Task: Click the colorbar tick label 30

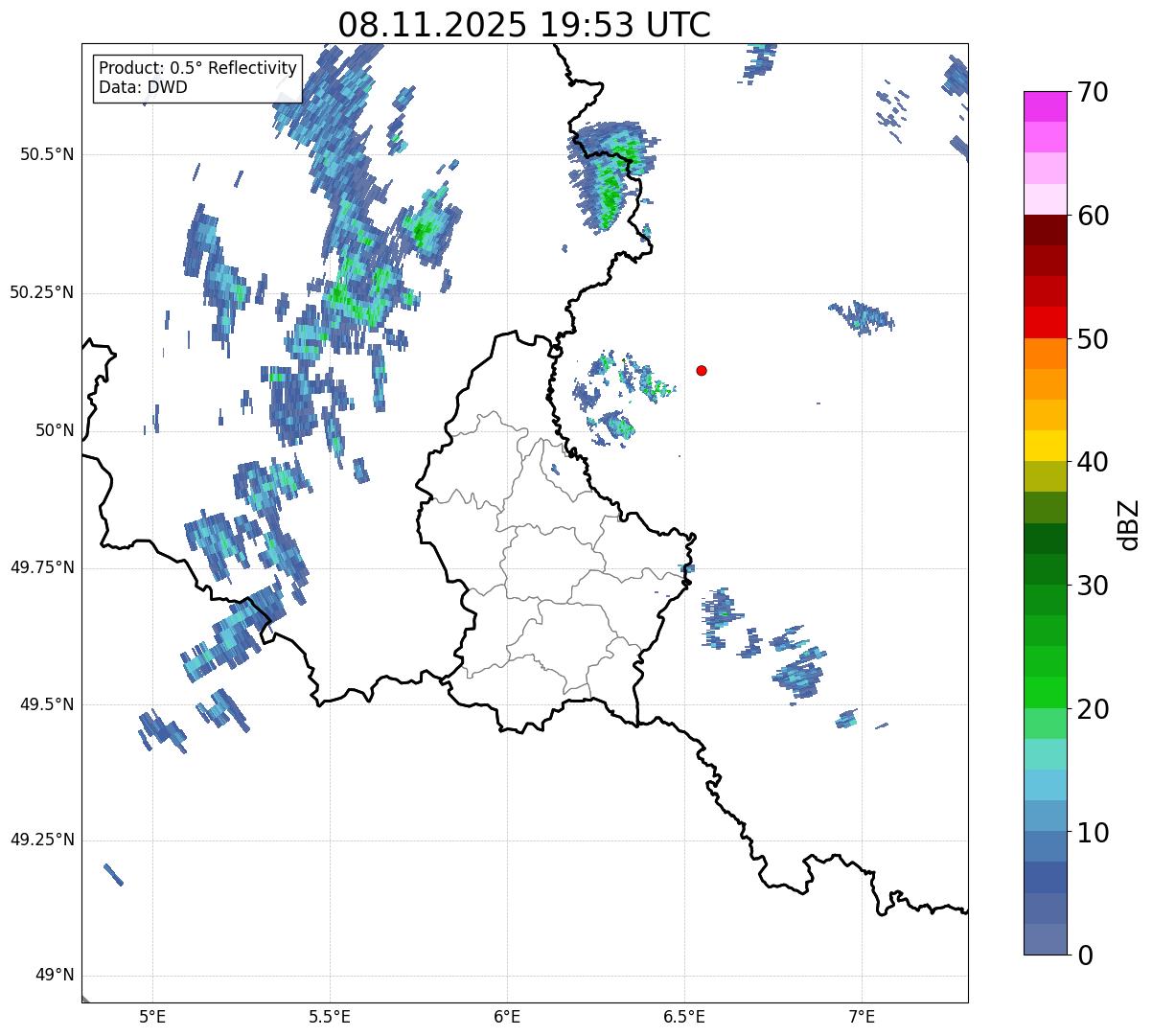Action: tap(1093, 586)
